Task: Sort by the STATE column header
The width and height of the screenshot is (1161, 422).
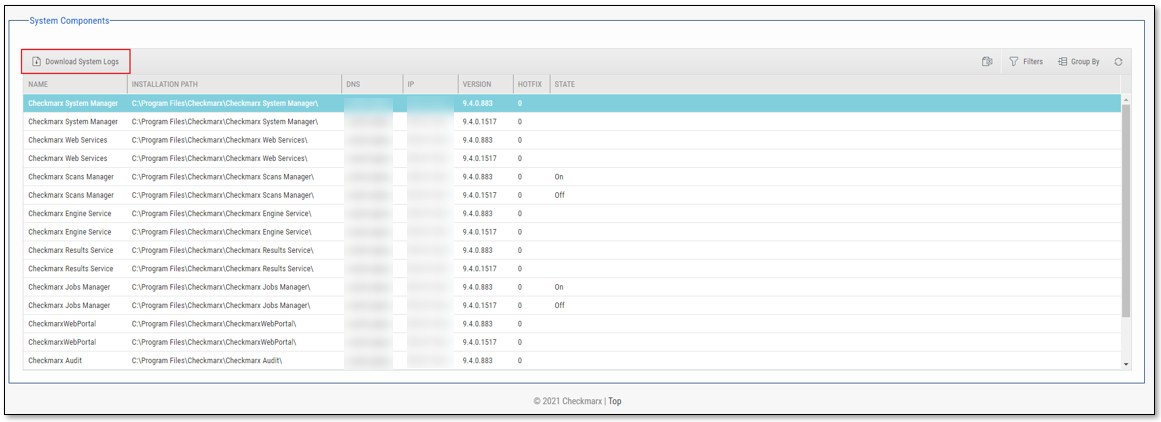Action: (834, 84)
